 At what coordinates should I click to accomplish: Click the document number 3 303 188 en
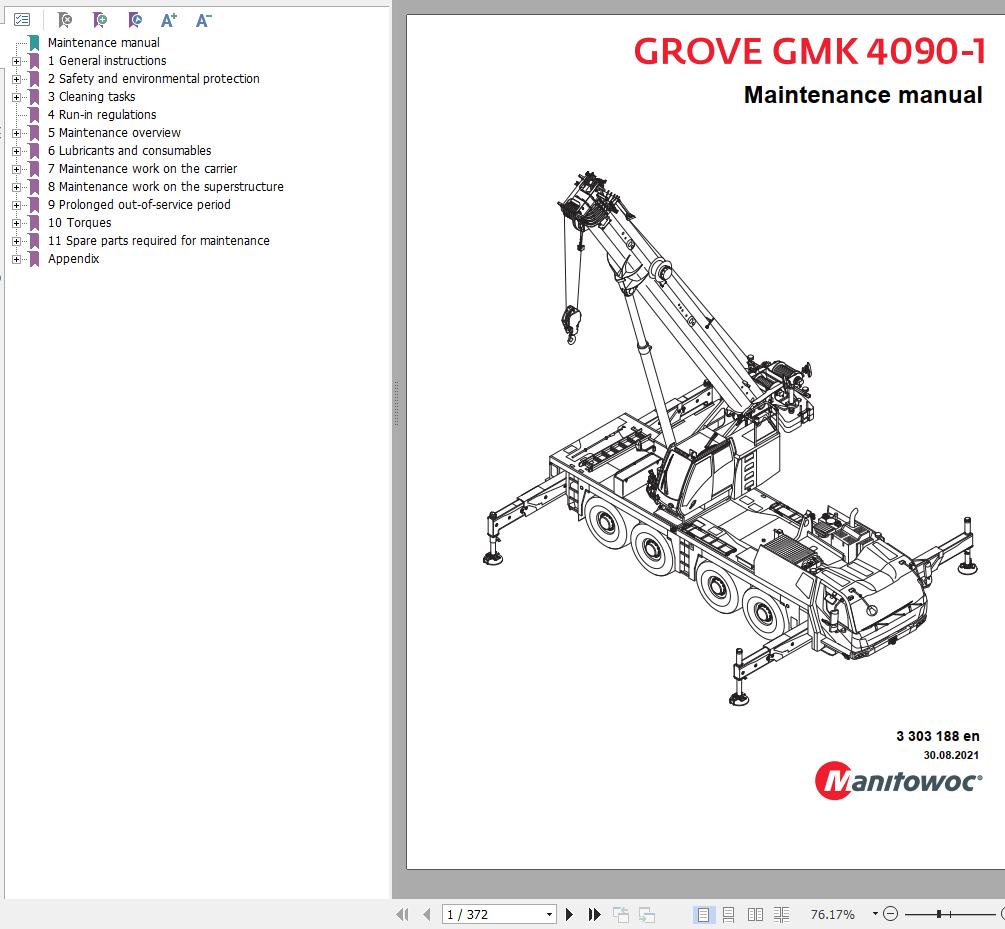pos(938,736)
